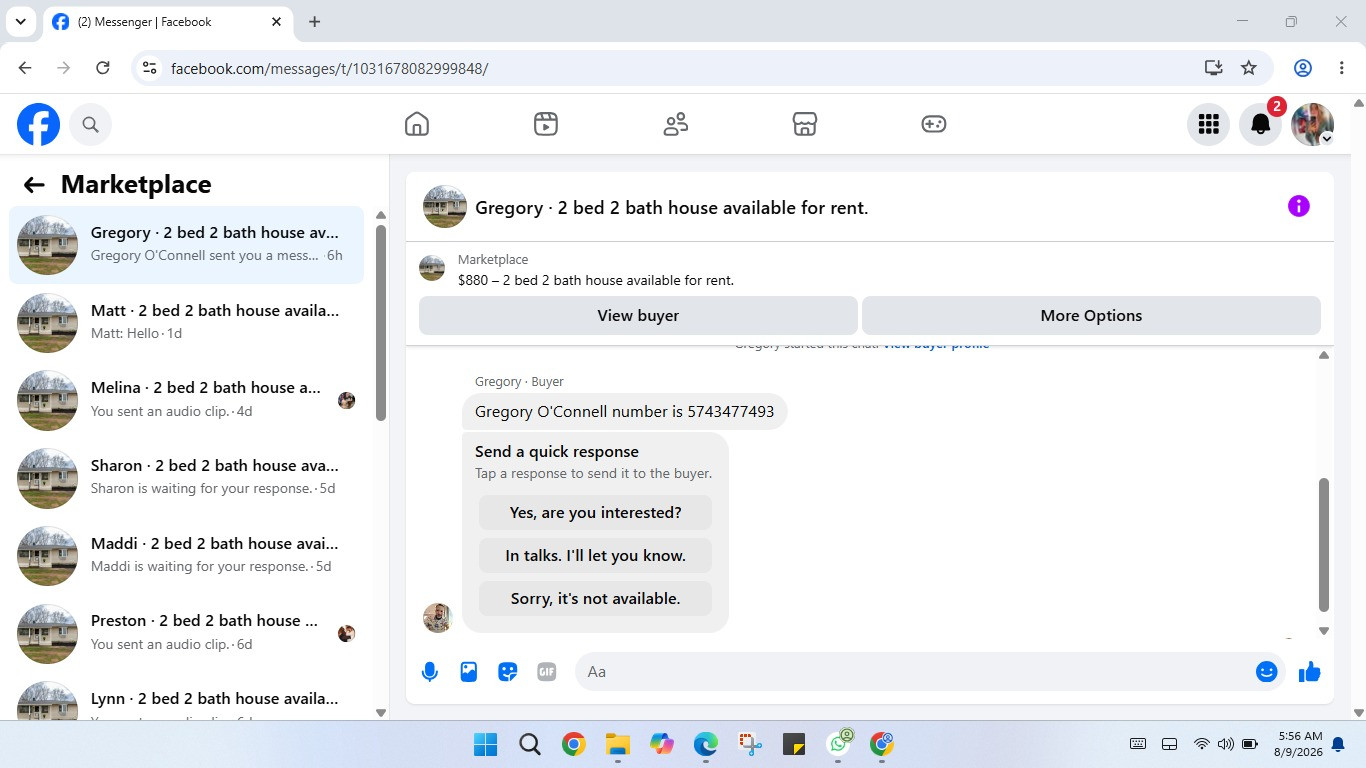The height and width of the screenshot is (768, 1366).
Task: Open Gregory conversation in the list
Action: point(187,245)
